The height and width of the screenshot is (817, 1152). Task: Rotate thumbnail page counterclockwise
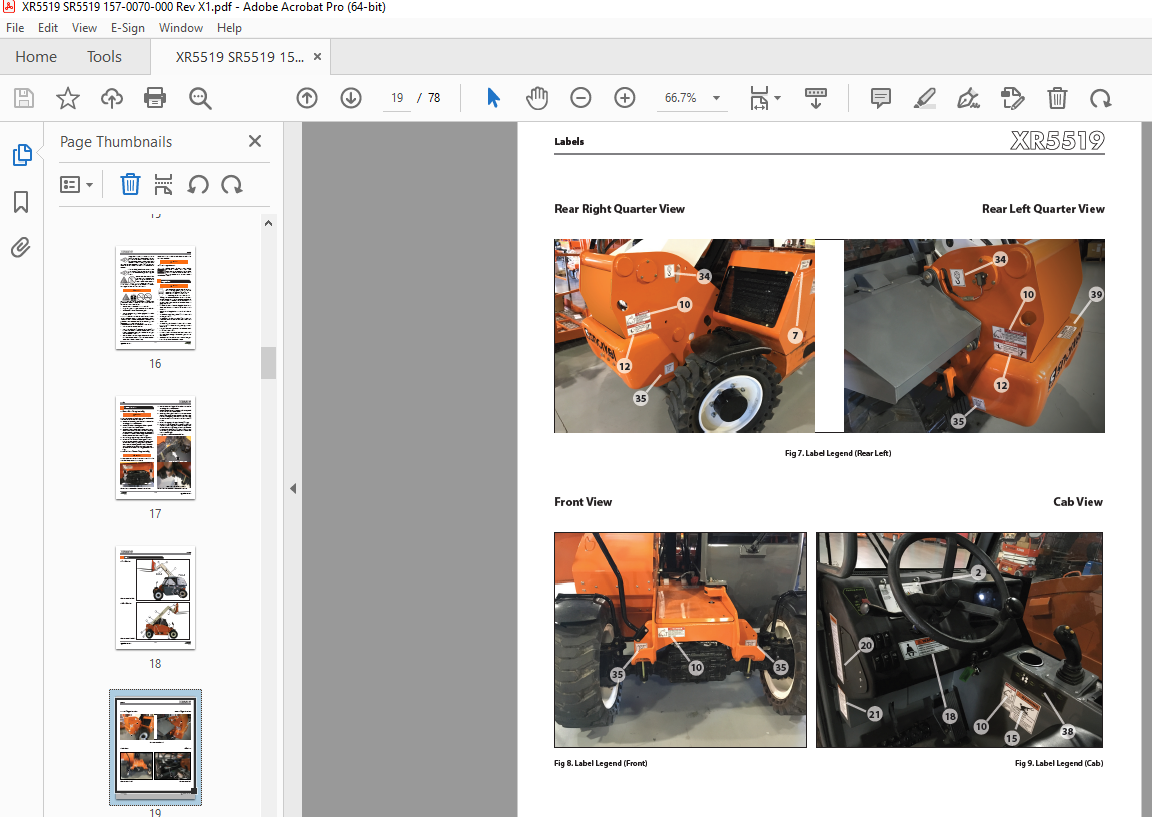click(198, 184)
